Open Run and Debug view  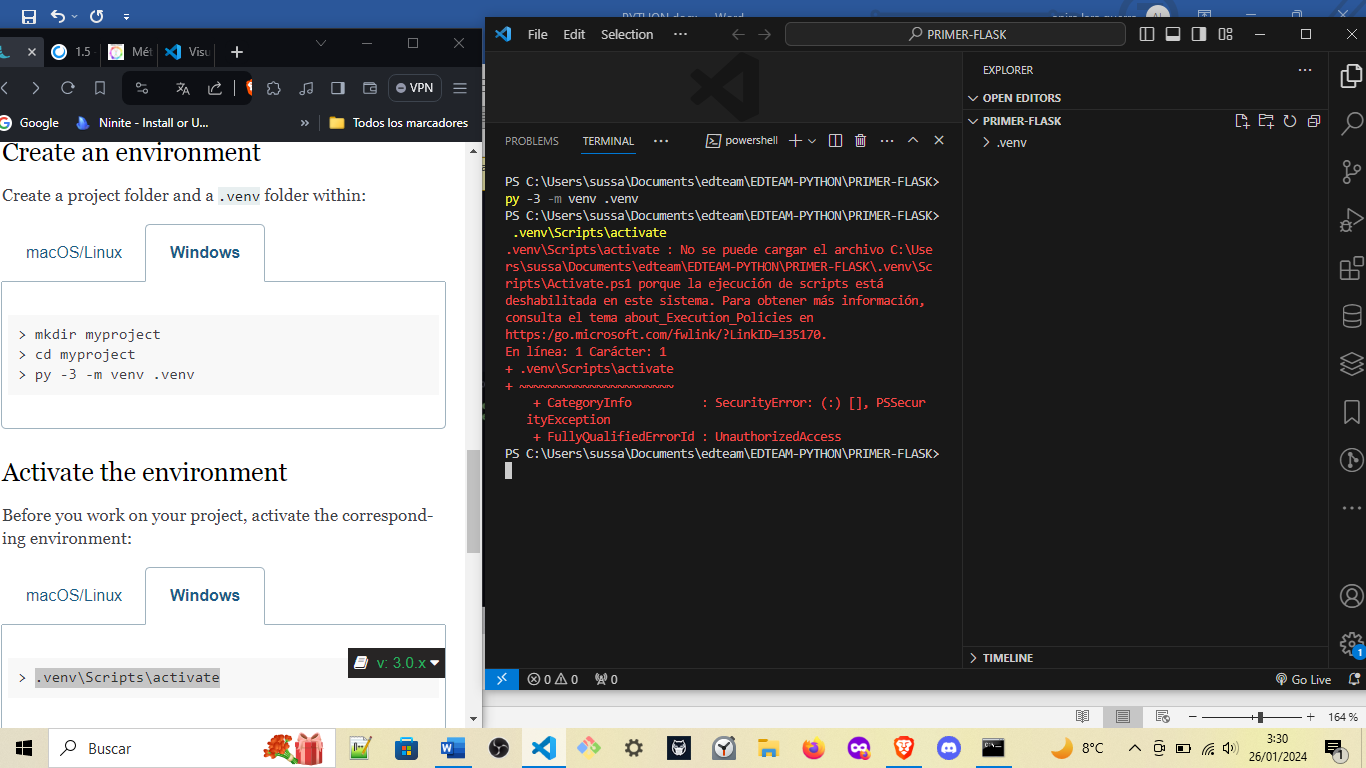pyautogui.click(x=1351, y=220)
